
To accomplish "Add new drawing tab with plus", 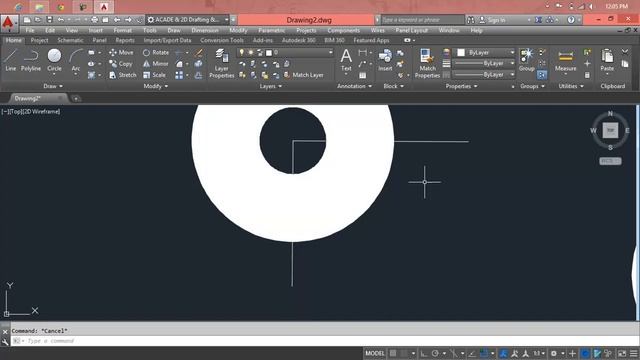I will [76, 98].
